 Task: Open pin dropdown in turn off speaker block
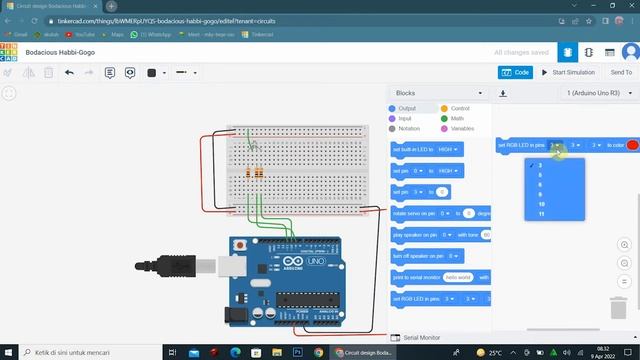click(453, 256)
